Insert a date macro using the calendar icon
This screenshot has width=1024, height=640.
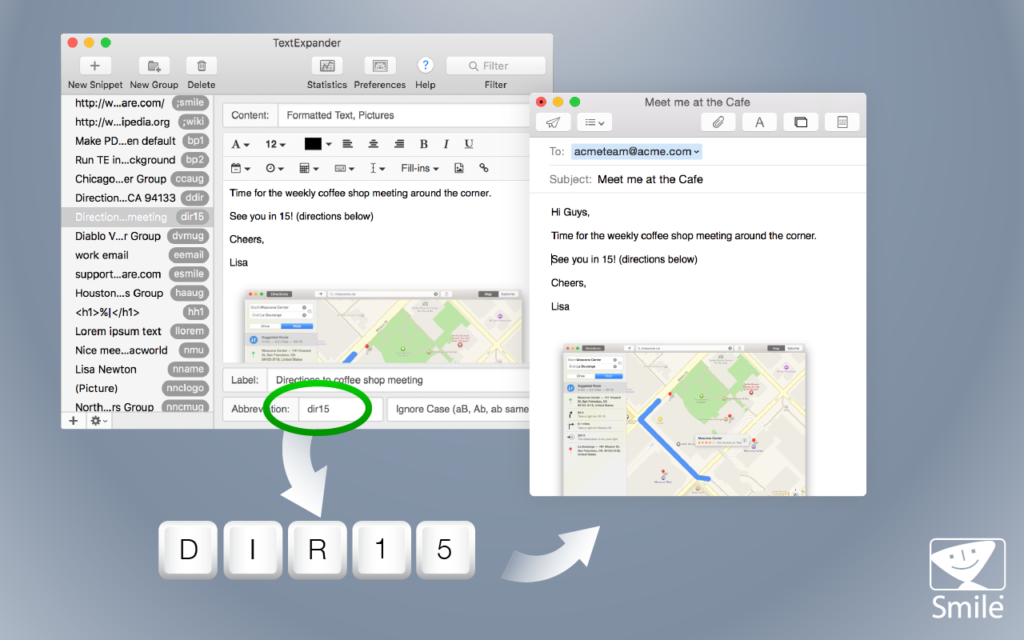pos(238,168)
